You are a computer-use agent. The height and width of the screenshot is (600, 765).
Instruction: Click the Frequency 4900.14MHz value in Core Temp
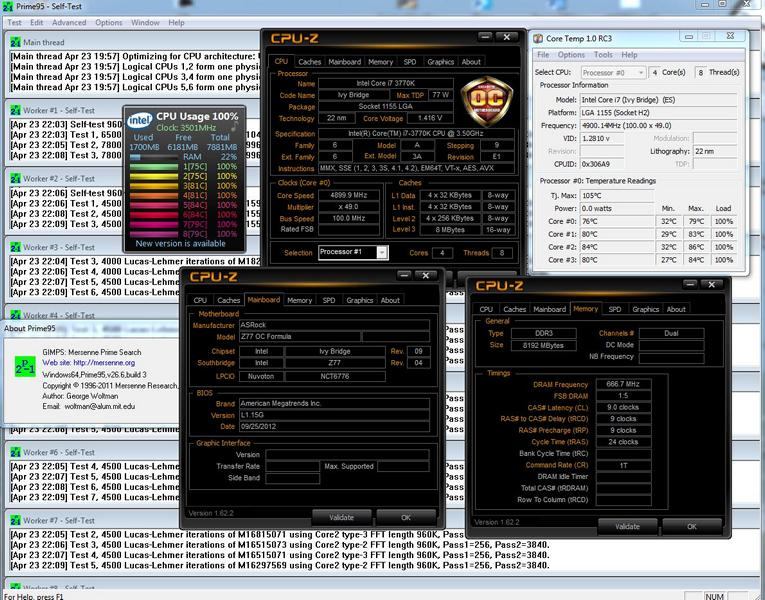pyautogui.click(x=658, y=126)
